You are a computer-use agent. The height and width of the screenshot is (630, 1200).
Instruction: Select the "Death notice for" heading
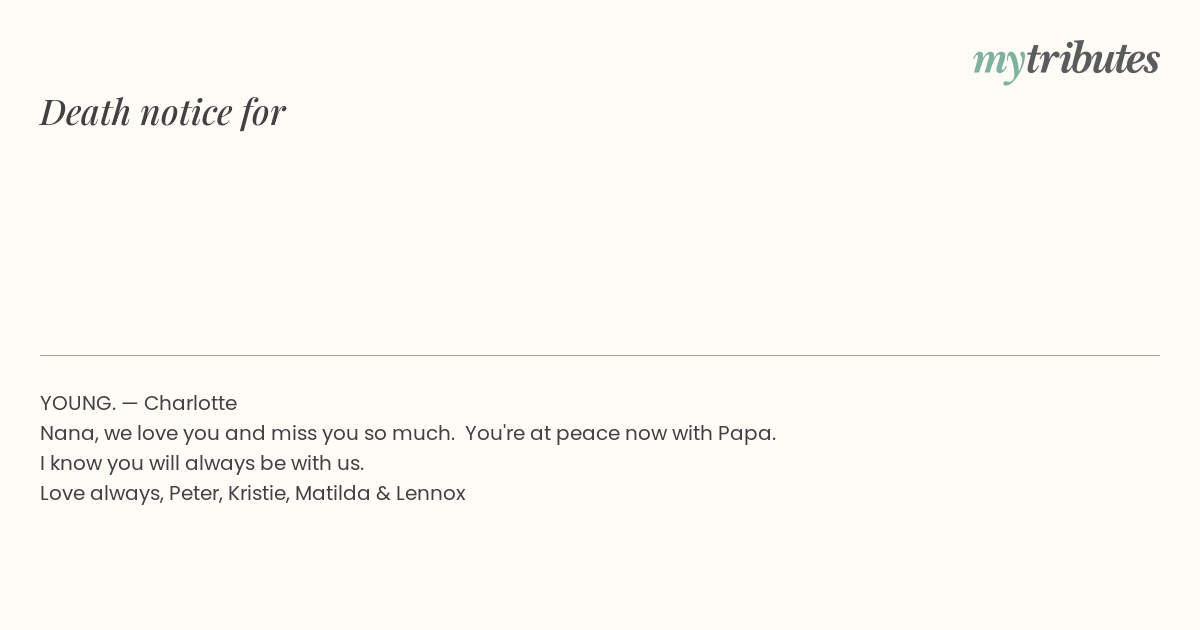pos(163,112)
